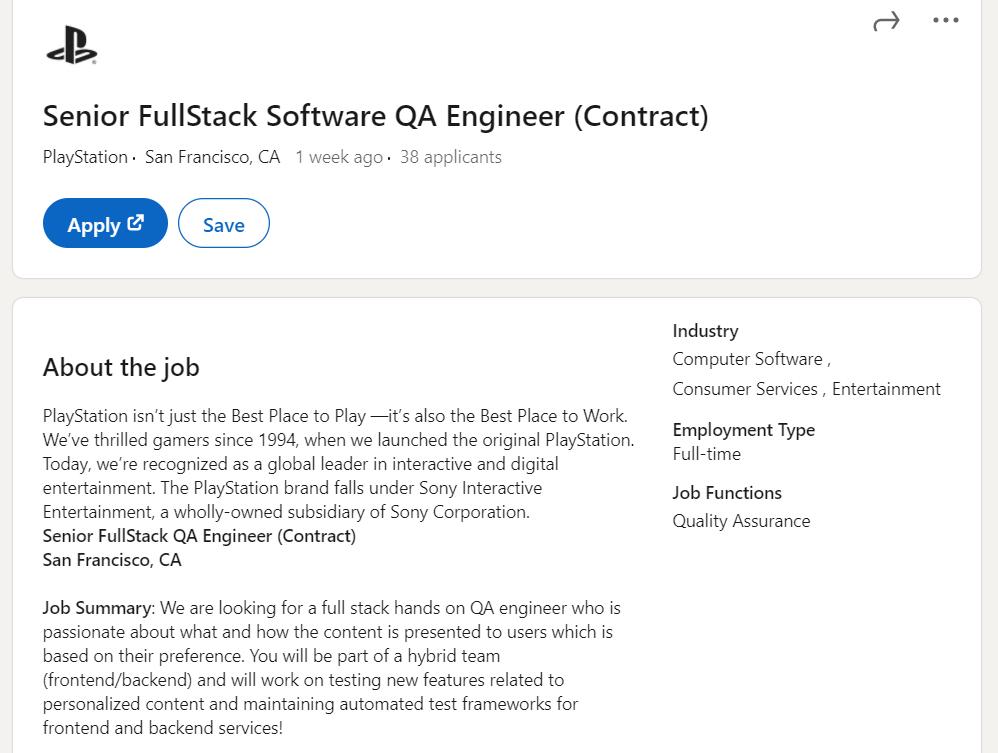
Task: Share this job with the arrow icon
Action: click(886, 21)
